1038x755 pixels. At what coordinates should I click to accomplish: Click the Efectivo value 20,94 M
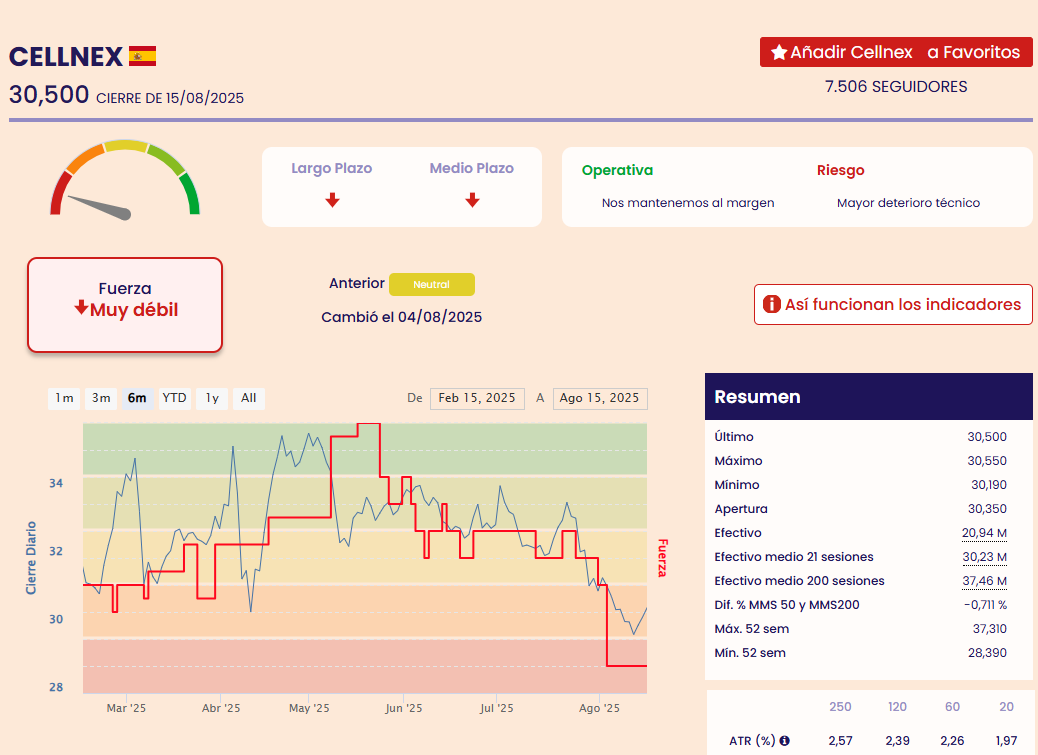[x=984, y=533]
